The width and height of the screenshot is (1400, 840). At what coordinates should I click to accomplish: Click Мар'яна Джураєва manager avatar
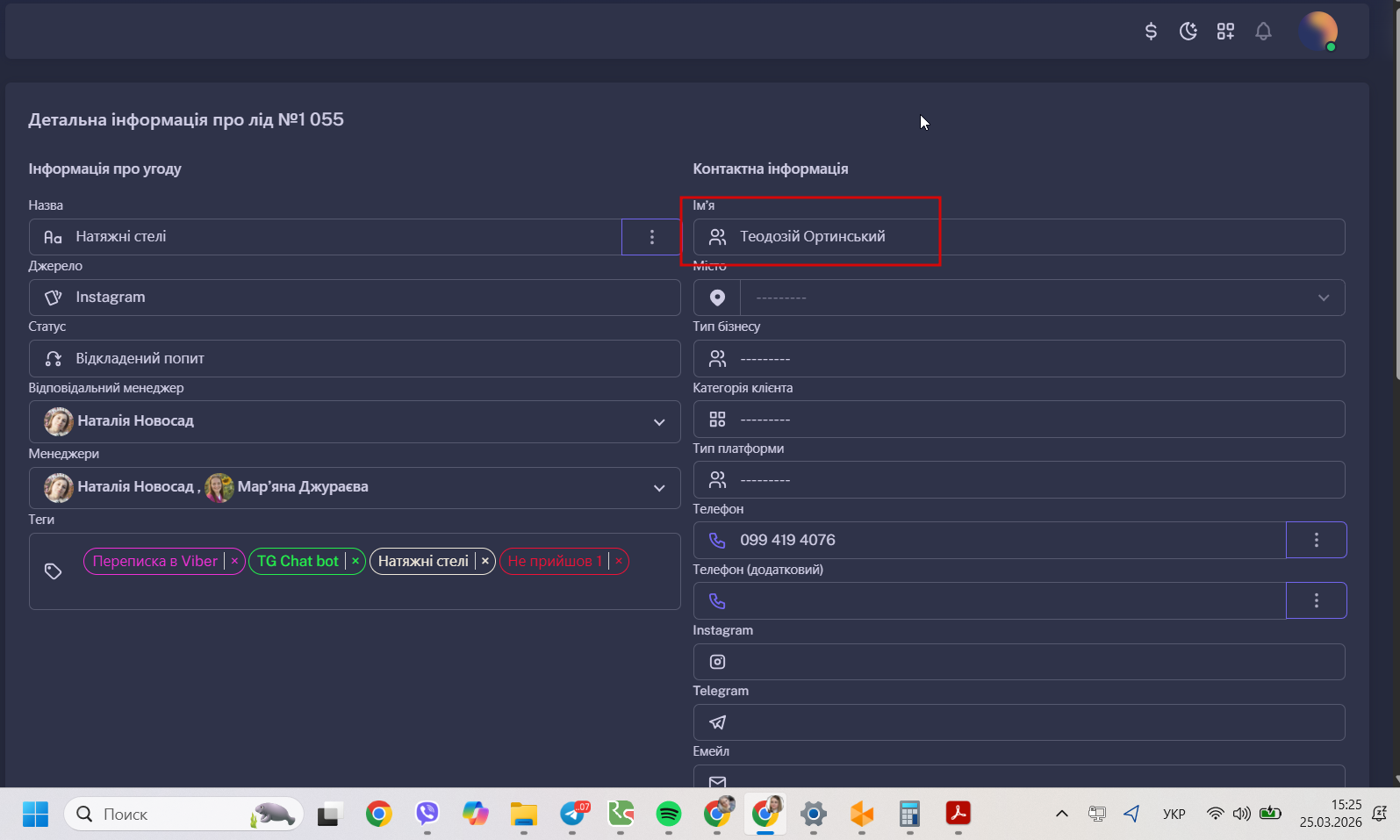click(x=219, y=488)
